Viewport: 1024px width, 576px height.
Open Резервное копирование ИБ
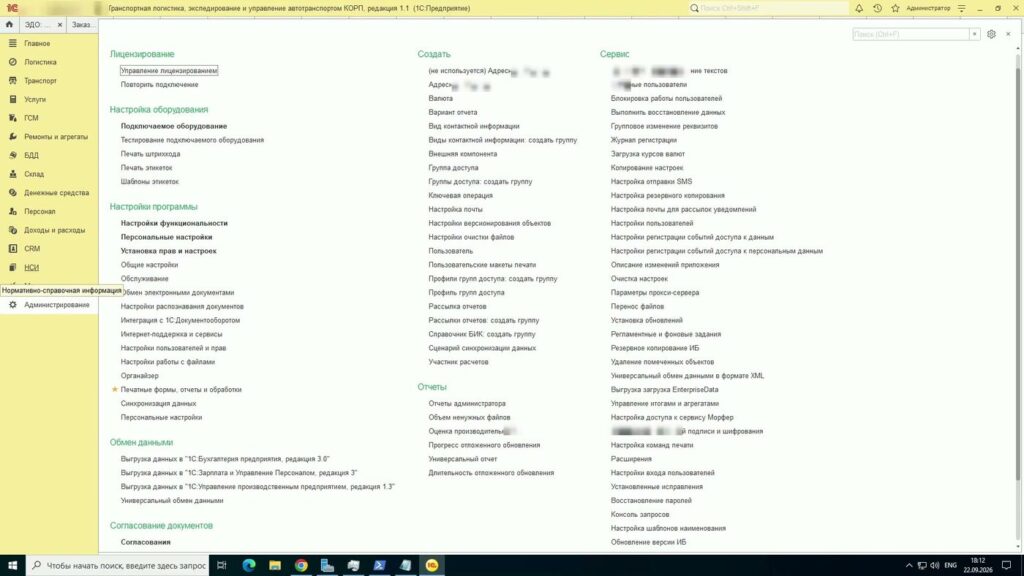(654, 348)
